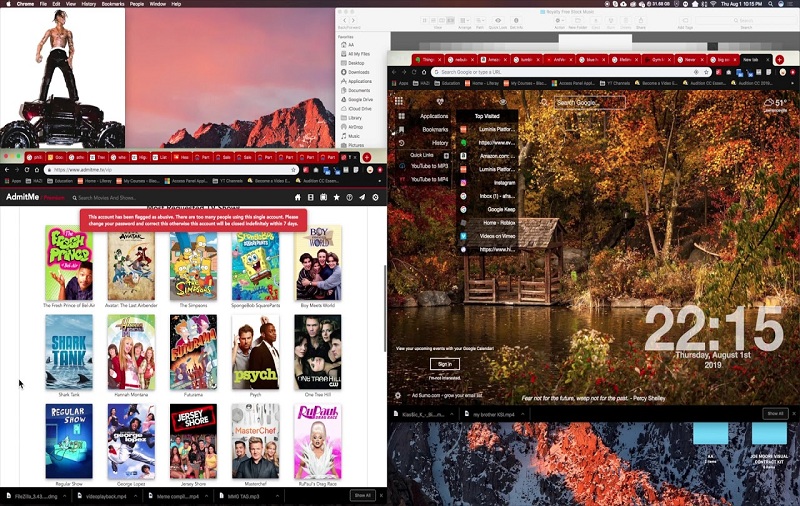Click the film strip icon in AdmitMe header
This screenshot has height=506, width=800.
(x=311, y=197)
